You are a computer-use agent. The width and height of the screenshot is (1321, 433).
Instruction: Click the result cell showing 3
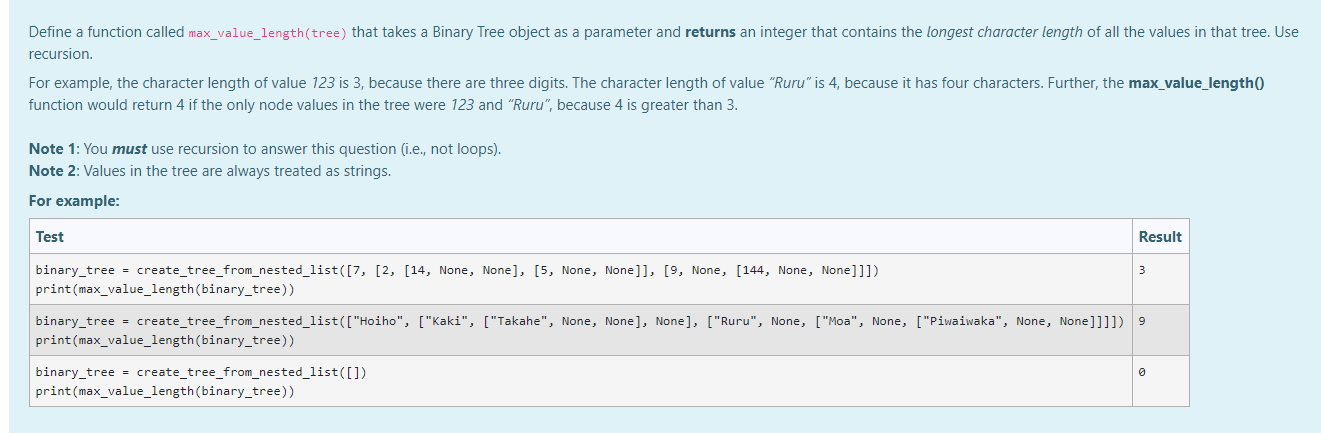(1160, 279)
